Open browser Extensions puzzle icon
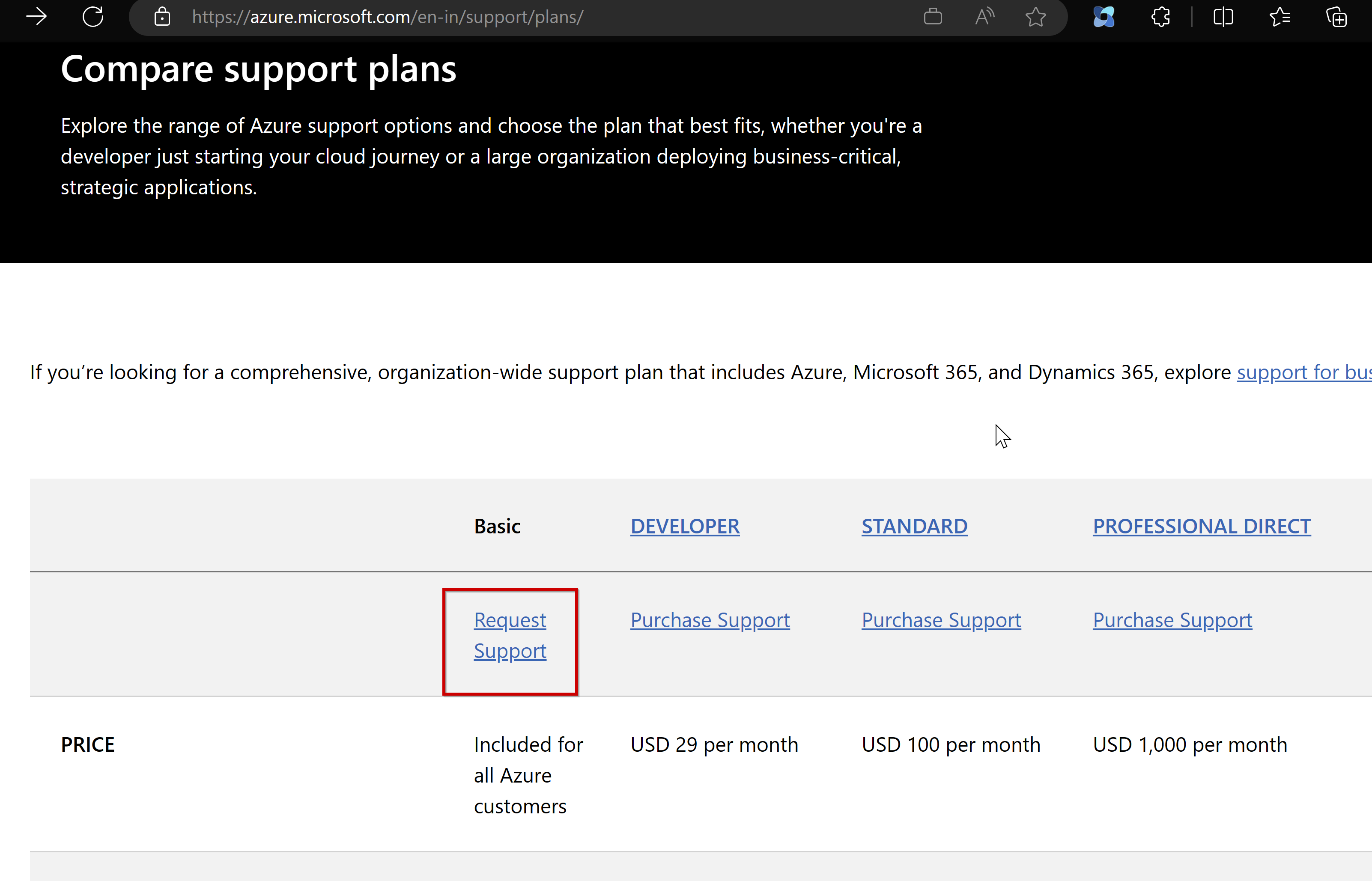The width and height of the screenshot is (1372, 881). point(1160,17)
